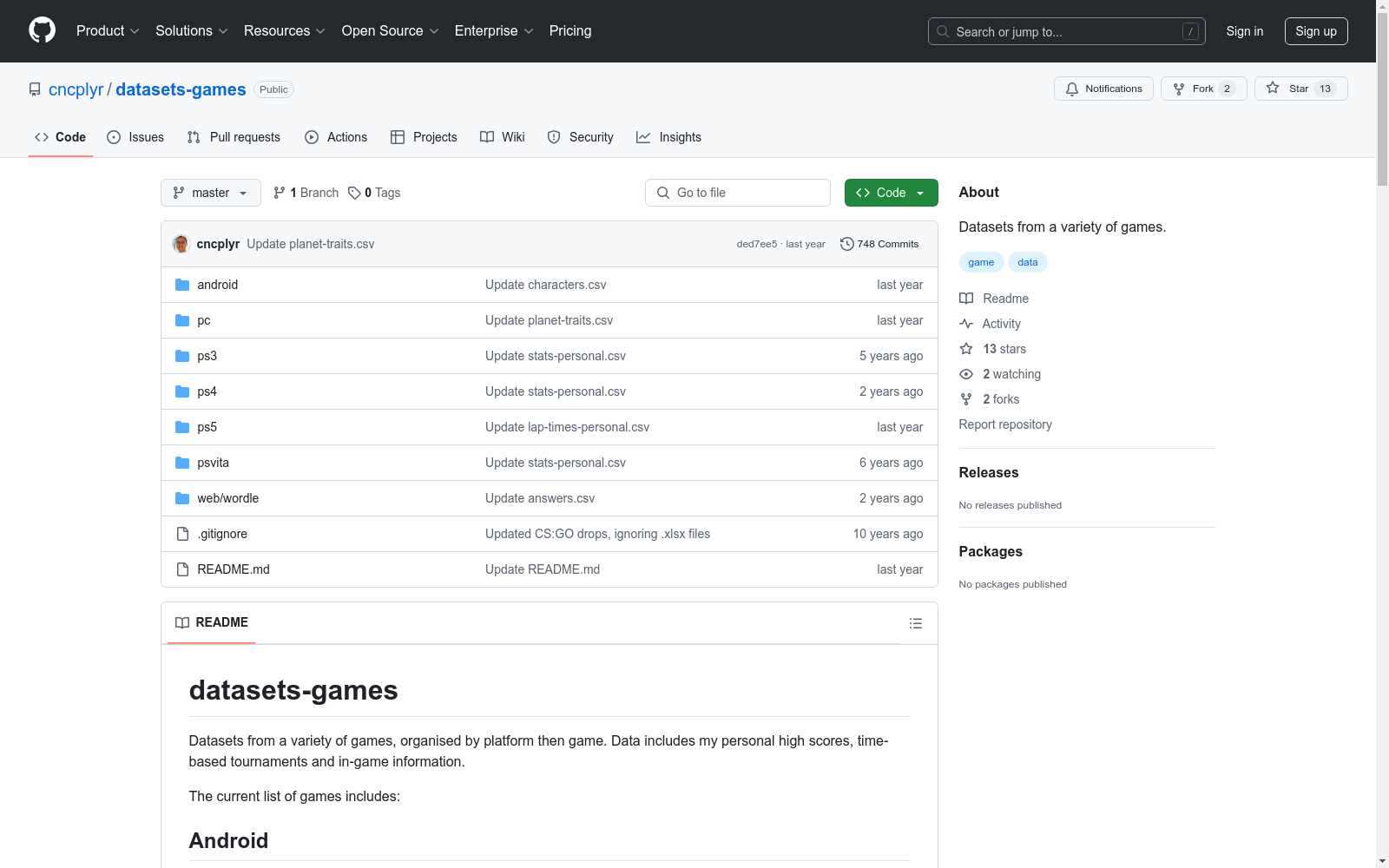This screenshot has height=868, width=1389.
Task: Expand the Open Source menu
Action: click(391, 30)
